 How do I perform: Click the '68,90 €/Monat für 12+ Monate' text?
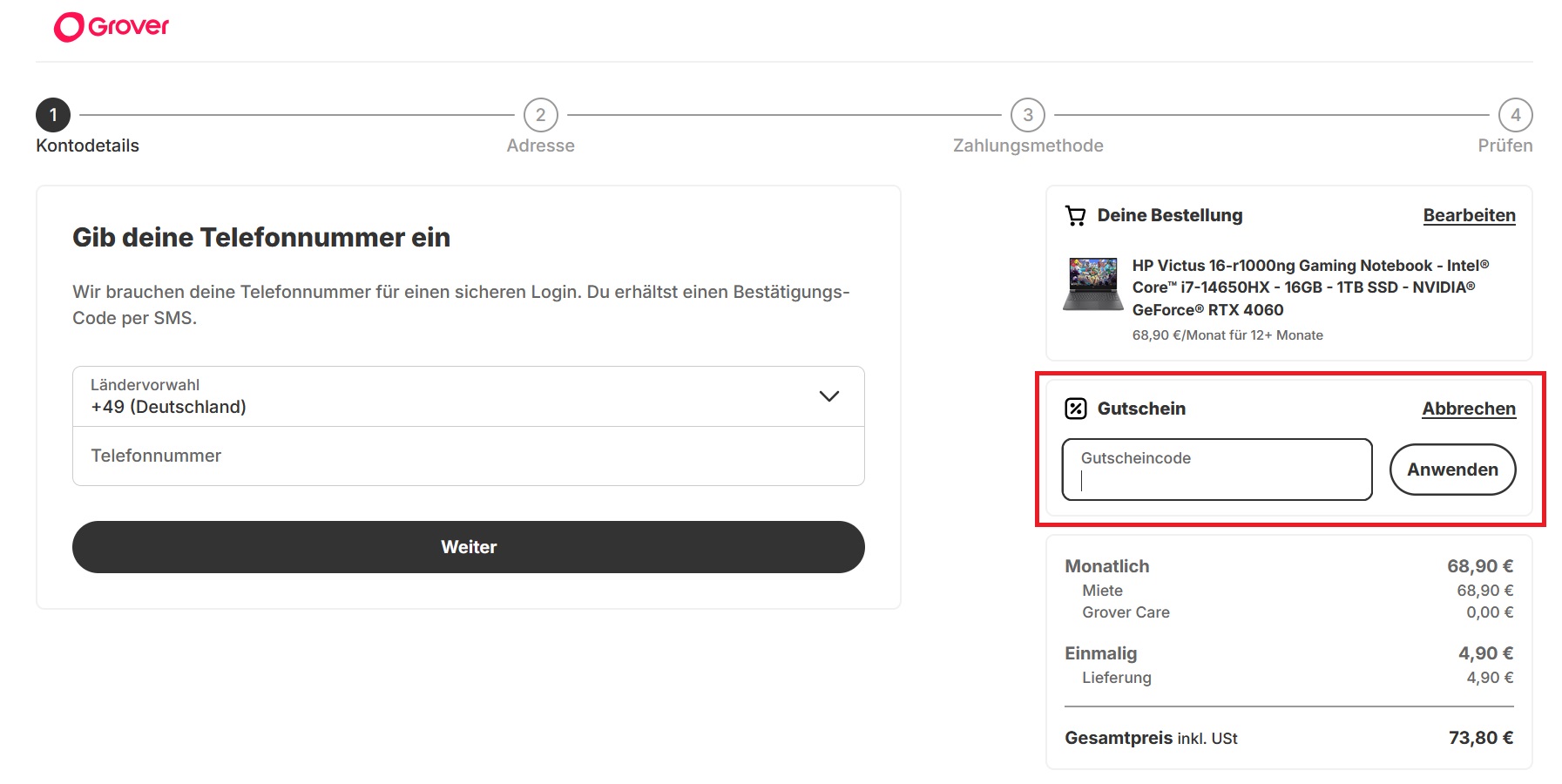1227,335
